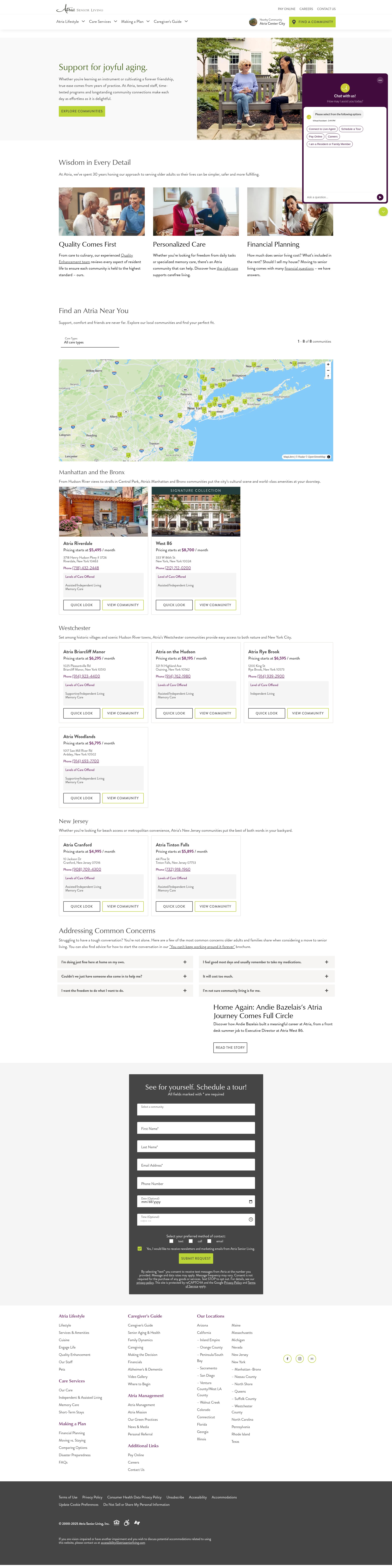The image size is (392, 1568).
Task: Check the text contact method
Action: click(x=171, y=1241)
